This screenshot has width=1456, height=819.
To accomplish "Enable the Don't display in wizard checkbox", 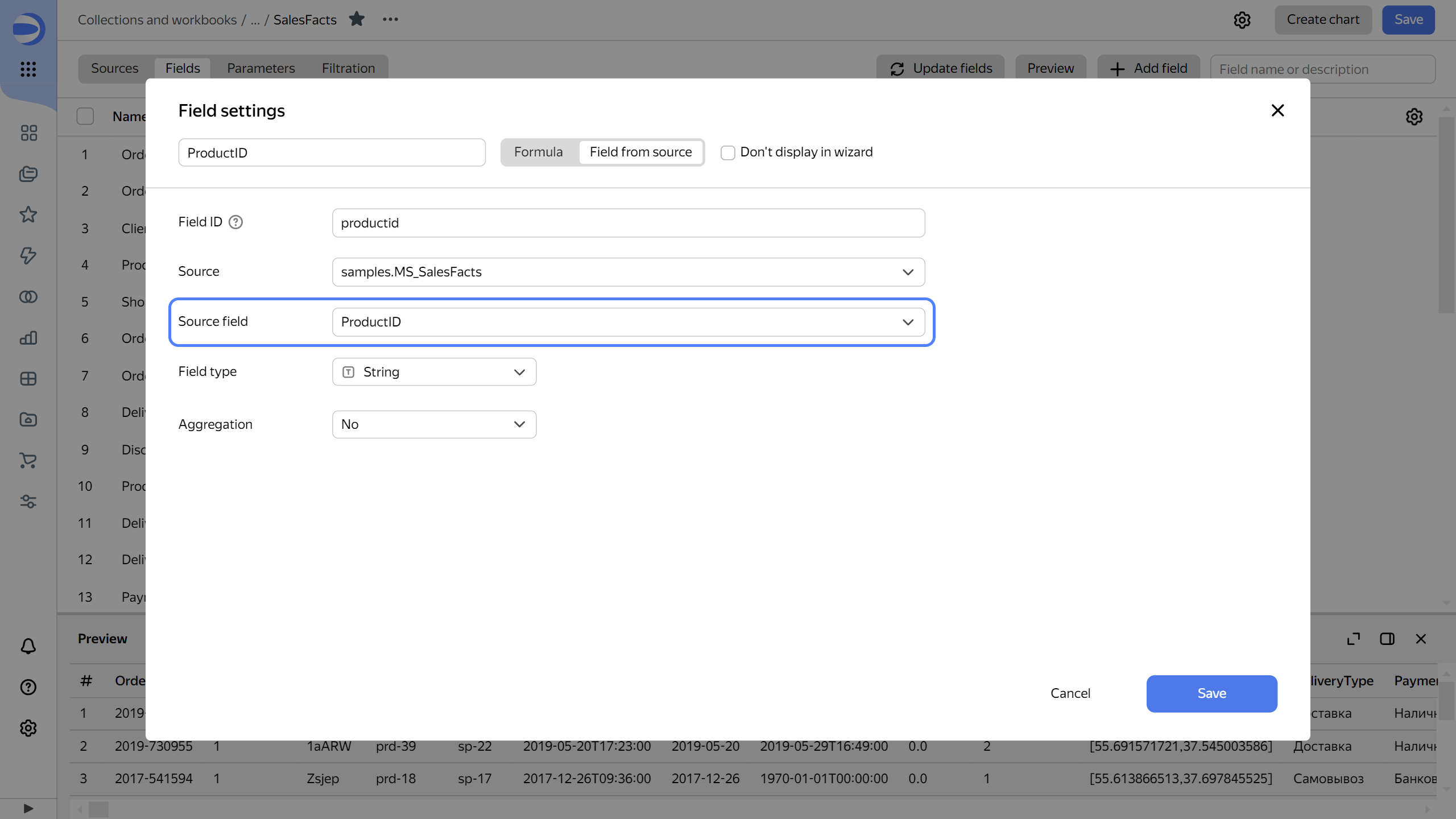I will pyautogui.click(x=728, y=152).
